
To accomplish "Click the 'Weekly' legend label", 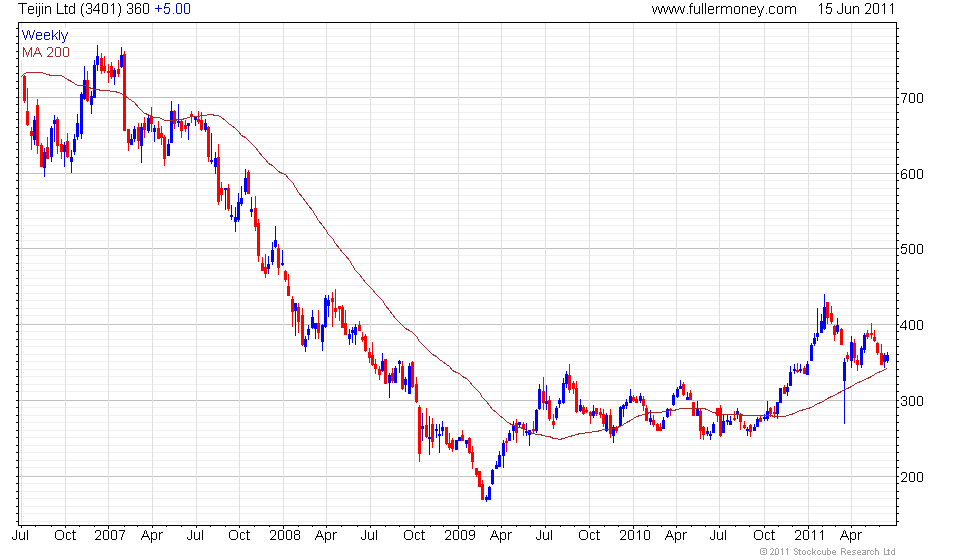I will [x=44, y=36].
